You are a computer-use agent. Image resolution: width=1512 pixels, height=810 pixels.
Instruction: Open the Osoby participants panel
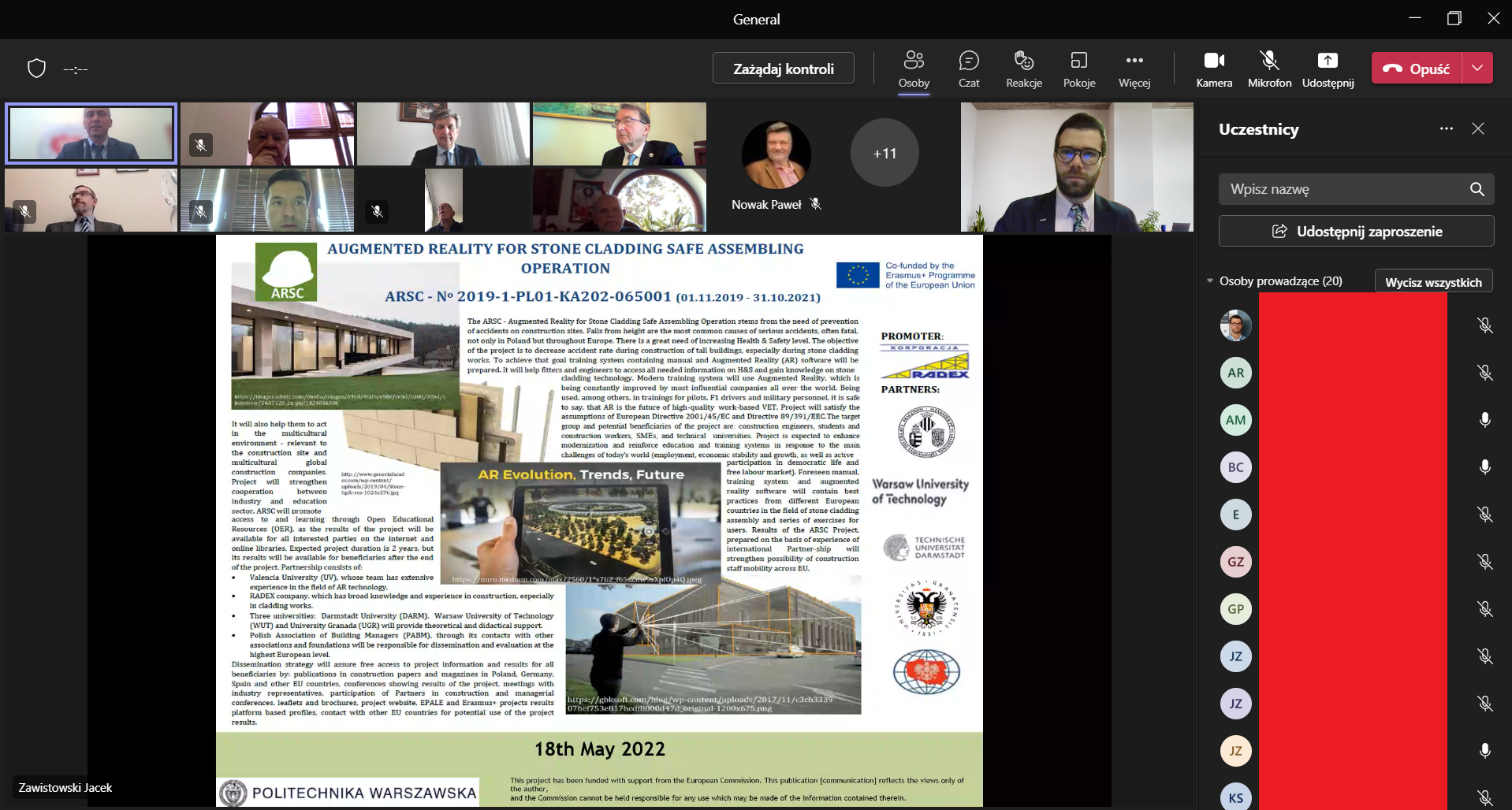click(914, 69)
